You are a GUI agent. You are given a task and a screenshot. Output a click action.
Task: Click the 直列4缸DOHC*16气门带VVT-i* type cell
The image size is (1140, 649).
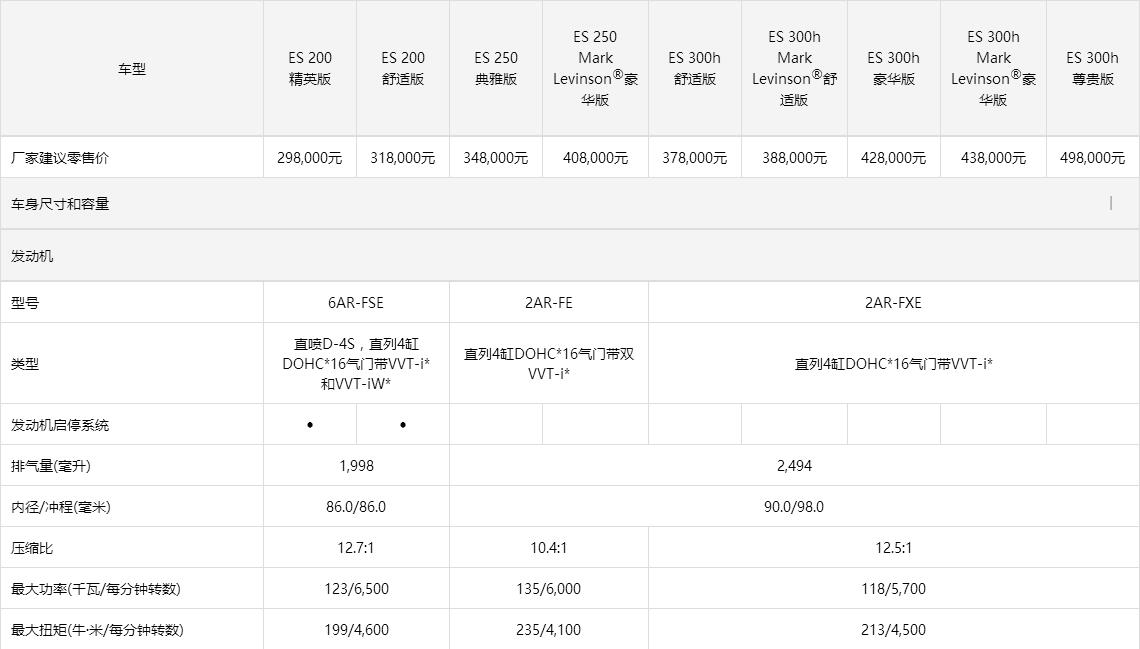pos(894,364)
